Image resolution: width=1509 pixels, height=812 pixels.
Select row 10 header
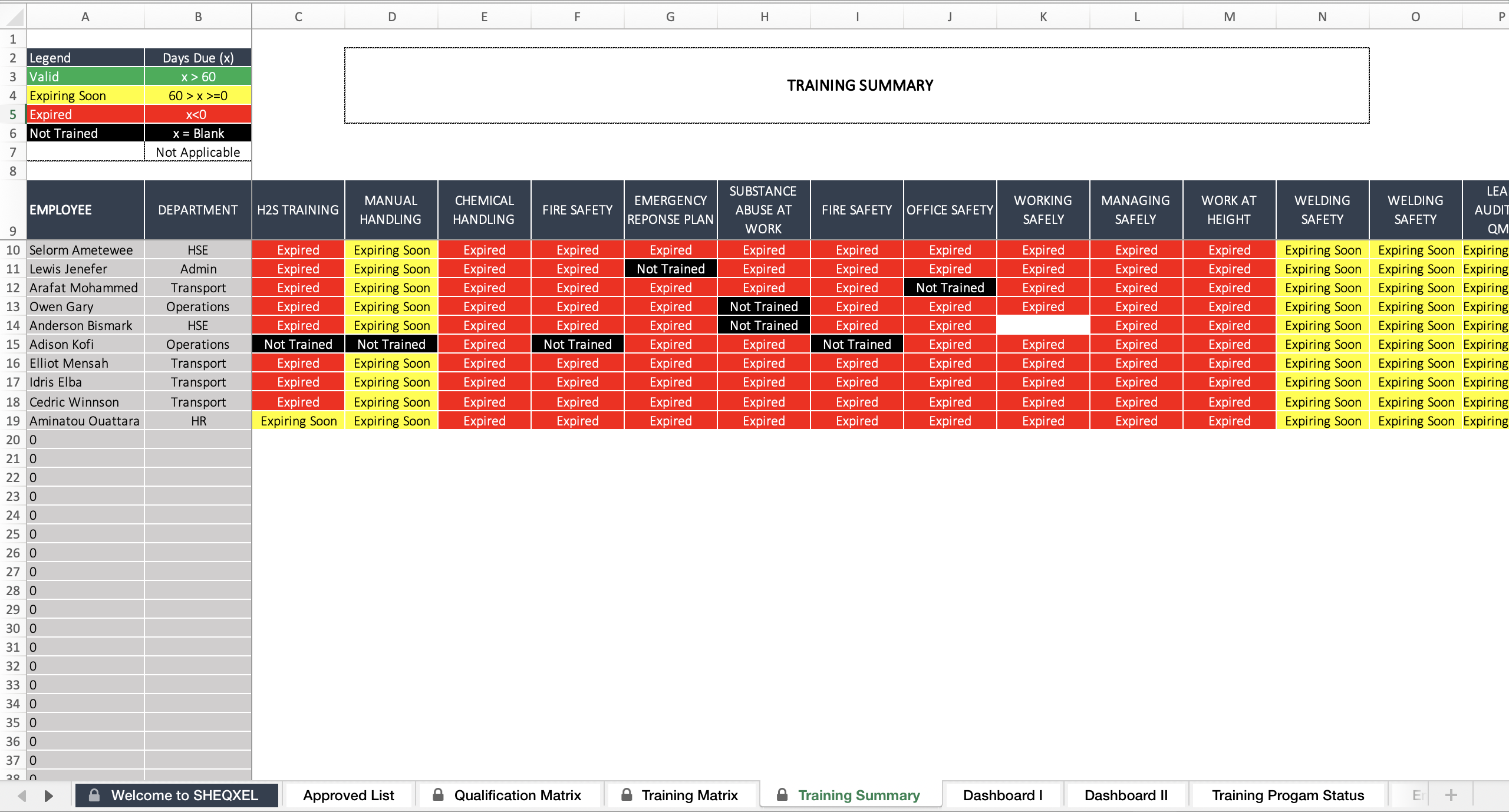coord(13,250)
